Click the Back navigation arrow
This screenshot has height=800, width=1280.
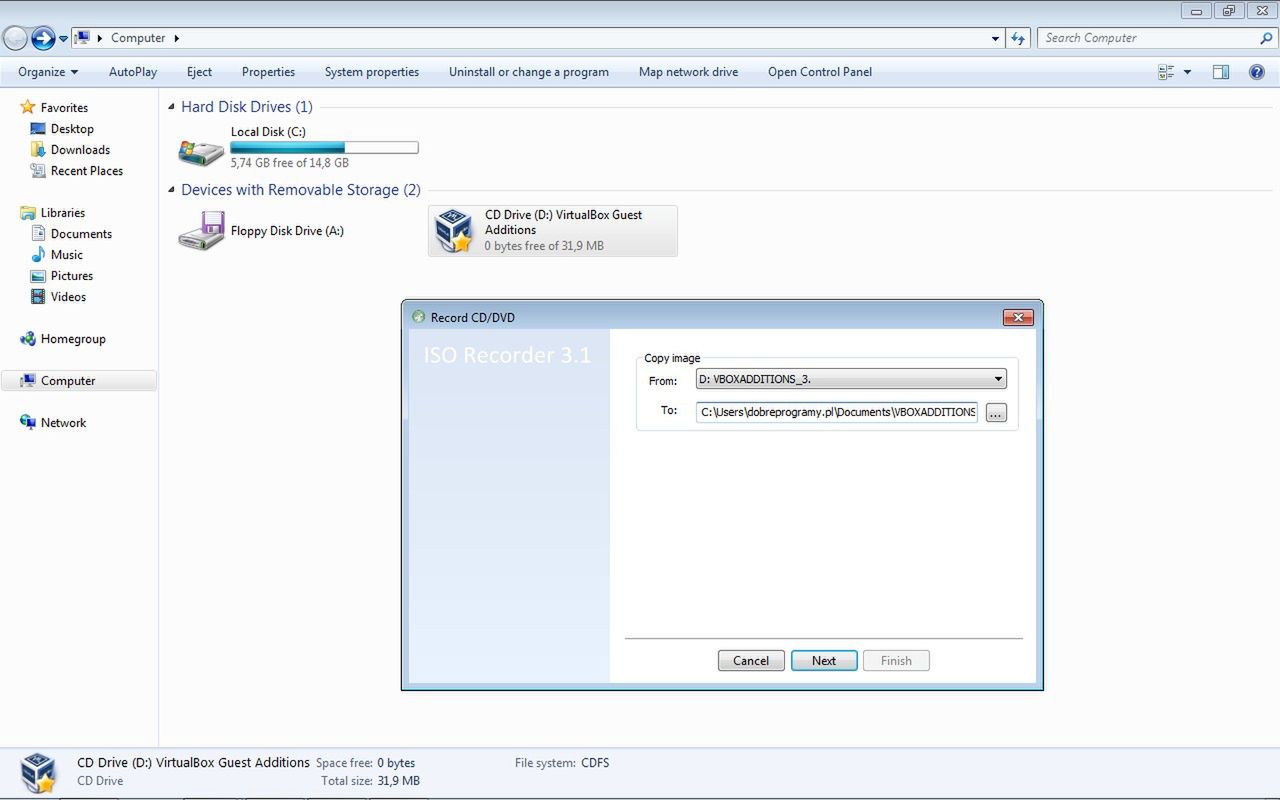point(15,39)
